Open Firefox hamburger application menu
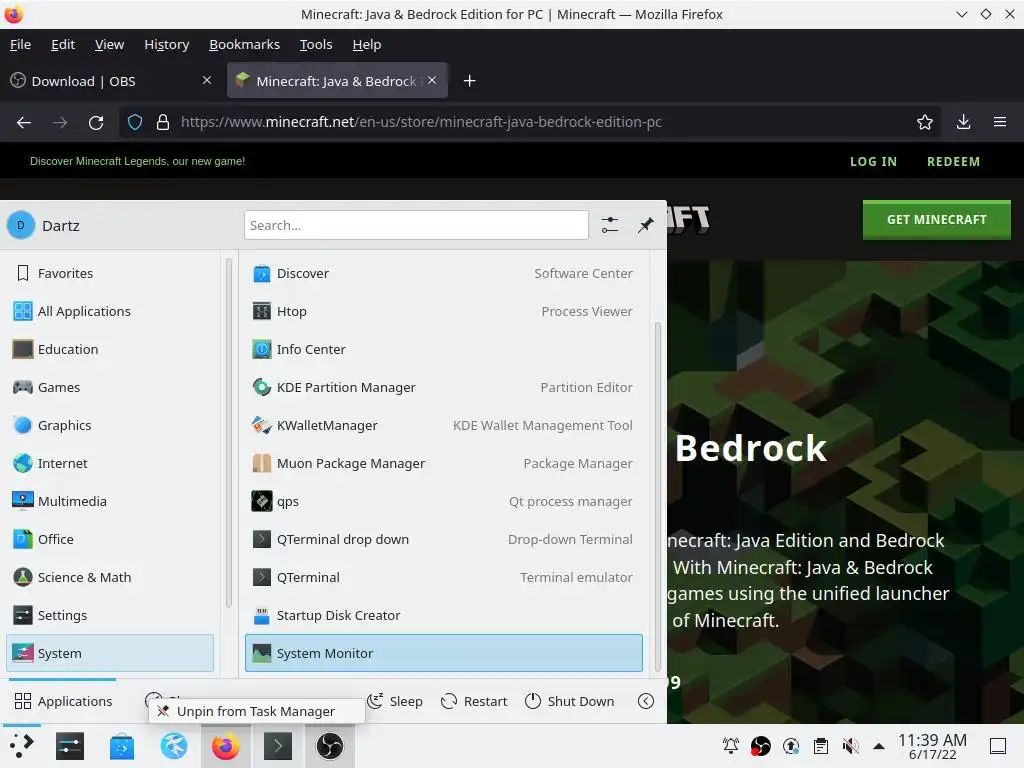1024x768 pixels. (x=999, y=122)
